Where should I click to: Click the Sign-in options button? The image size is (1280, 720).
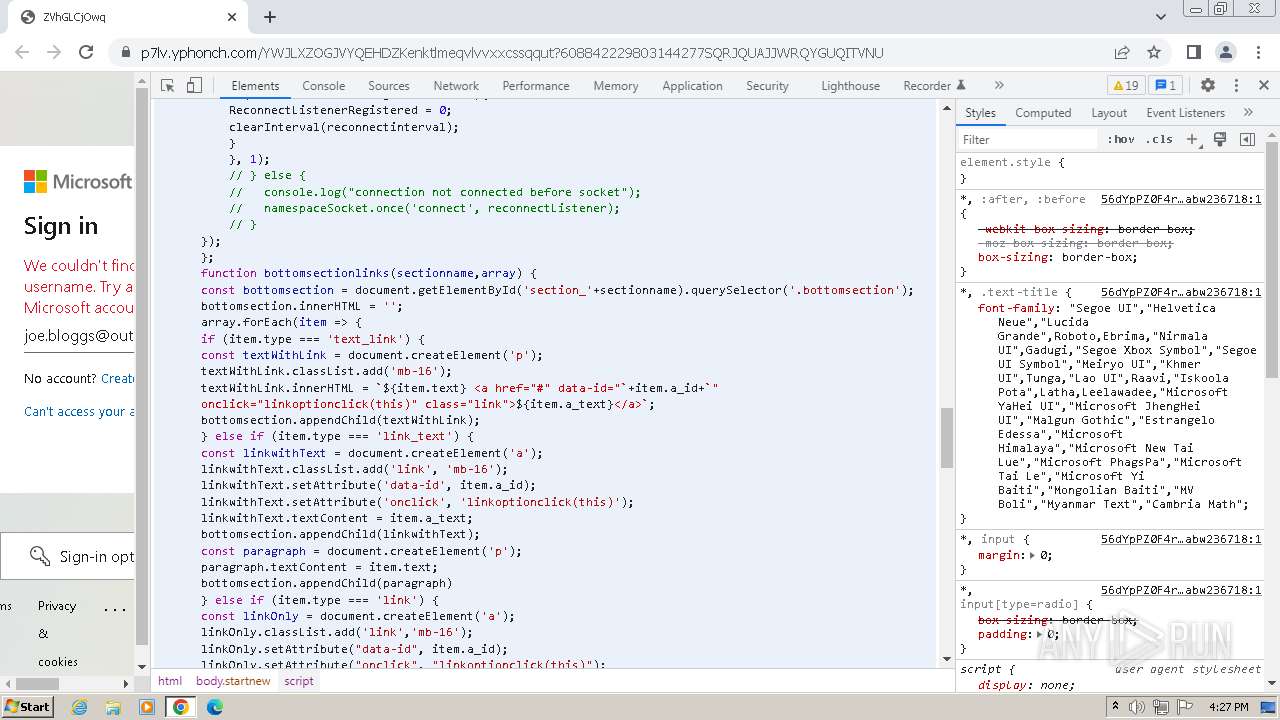coord(67,556)
